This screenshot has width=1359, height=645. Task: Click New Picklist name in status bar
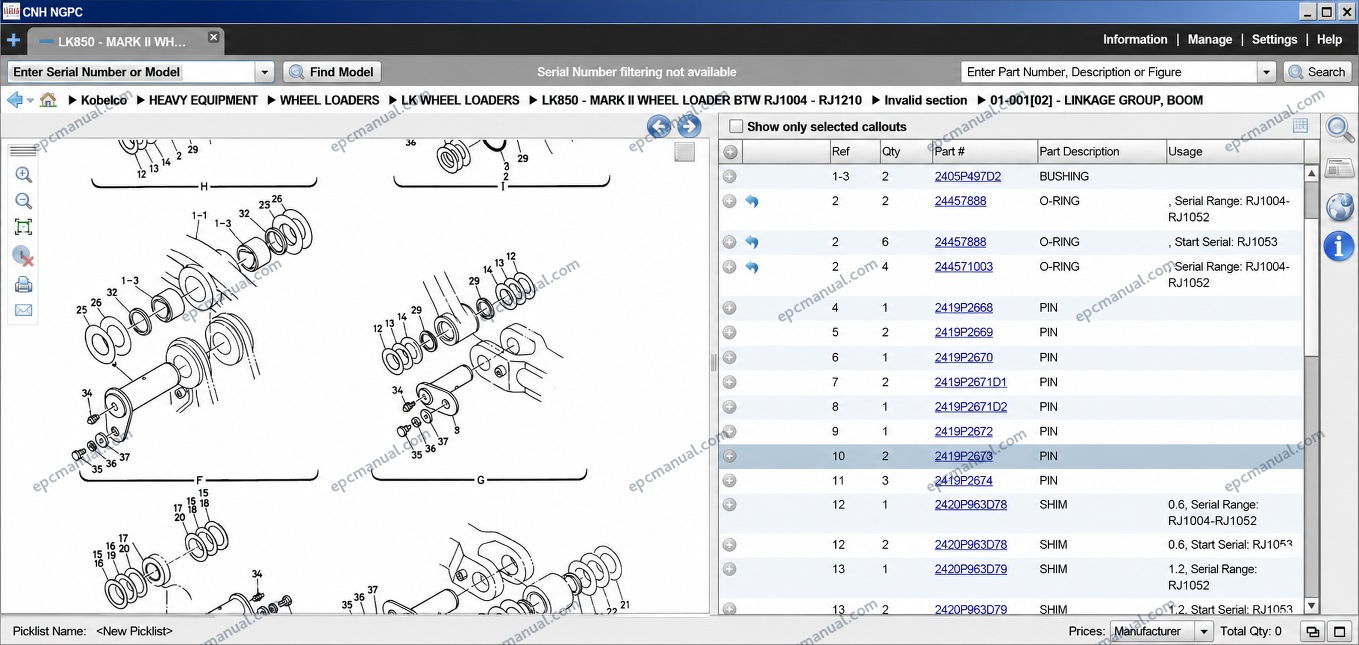pyautogui.click(x=134, y=631)
